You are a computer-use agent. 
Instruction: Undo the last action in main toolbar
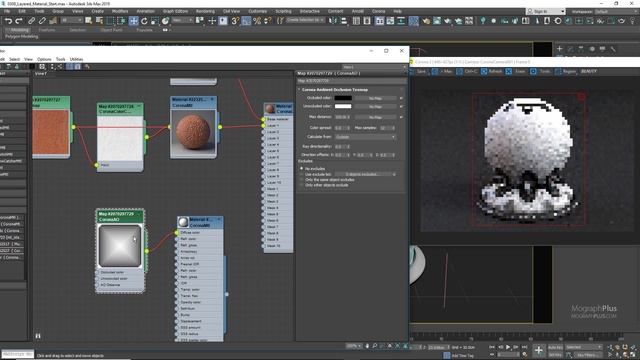[x=8, y=21]
